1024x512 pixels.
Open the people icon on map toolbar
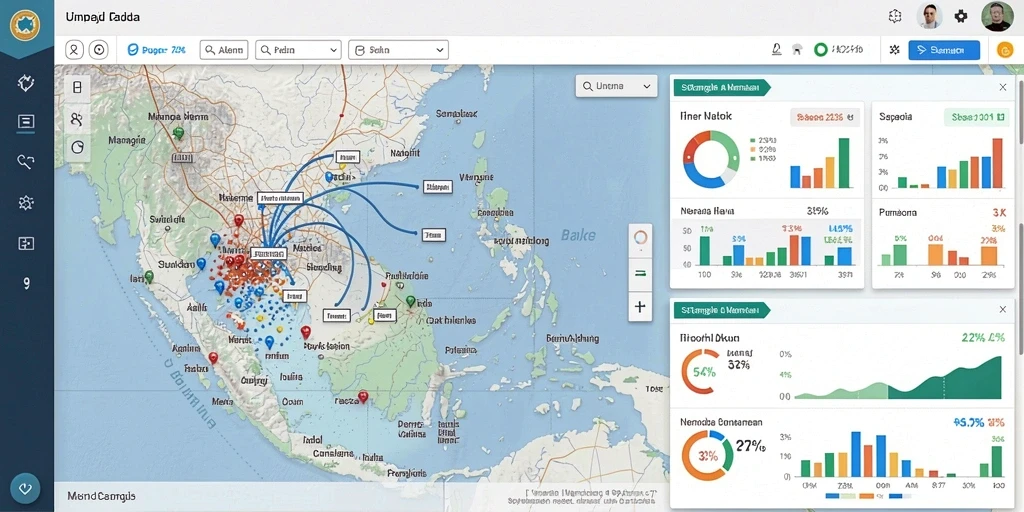77,118
